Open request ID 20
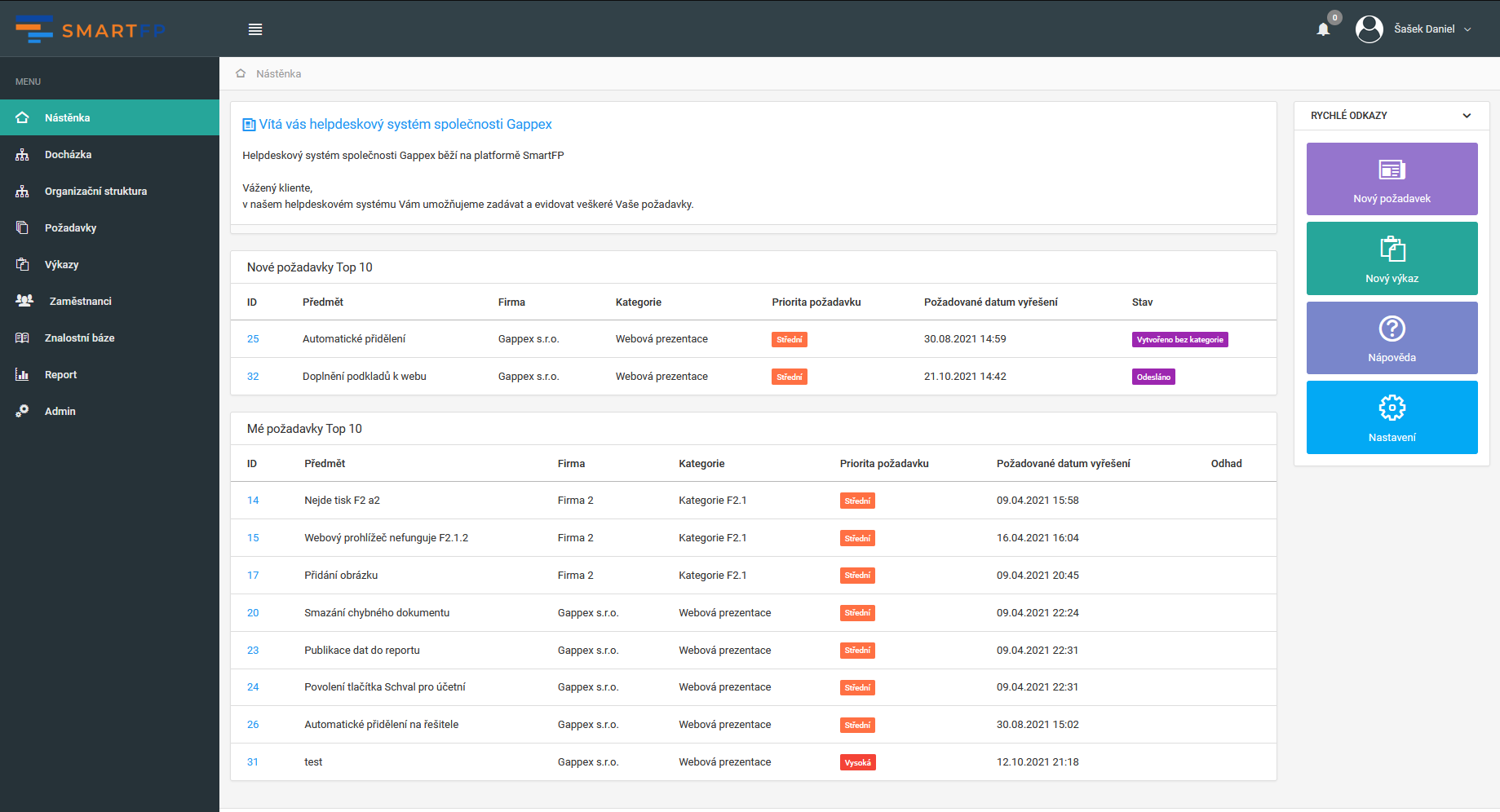This screenshot has width=1500, height=812. 253,613
